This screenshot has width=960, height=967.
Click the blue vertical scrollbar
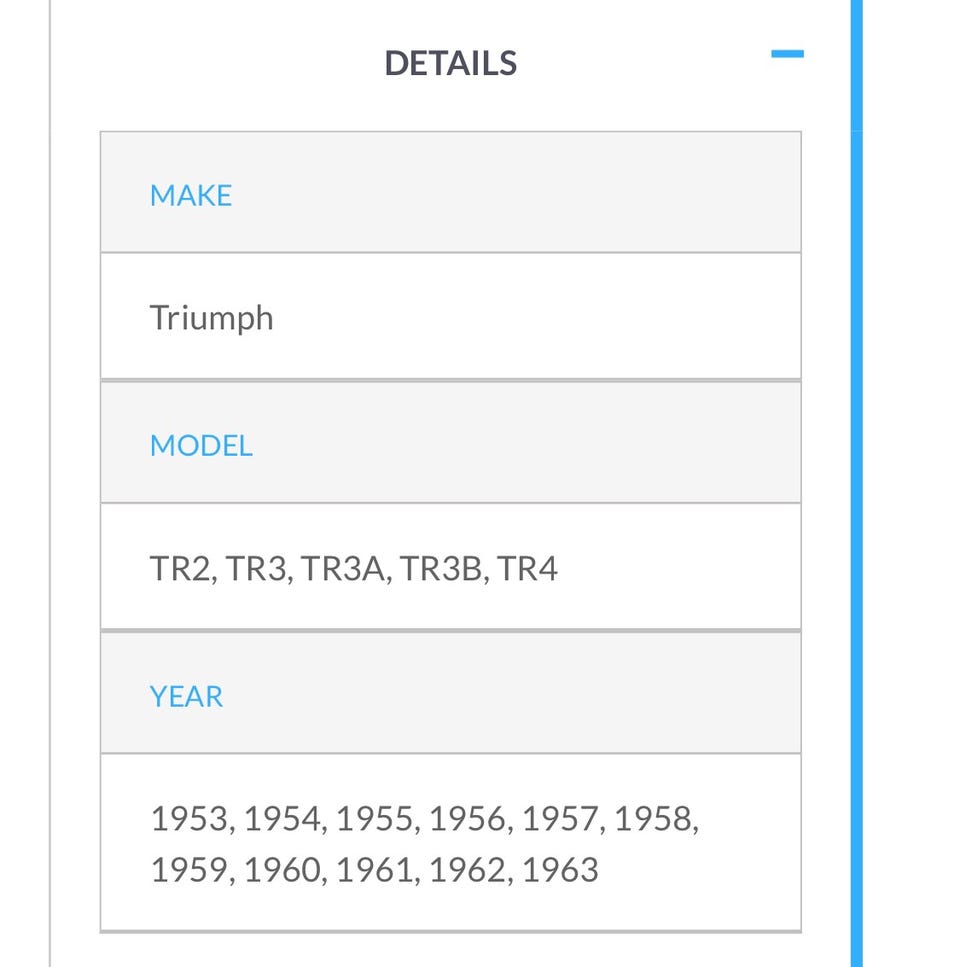pos(856,480)
